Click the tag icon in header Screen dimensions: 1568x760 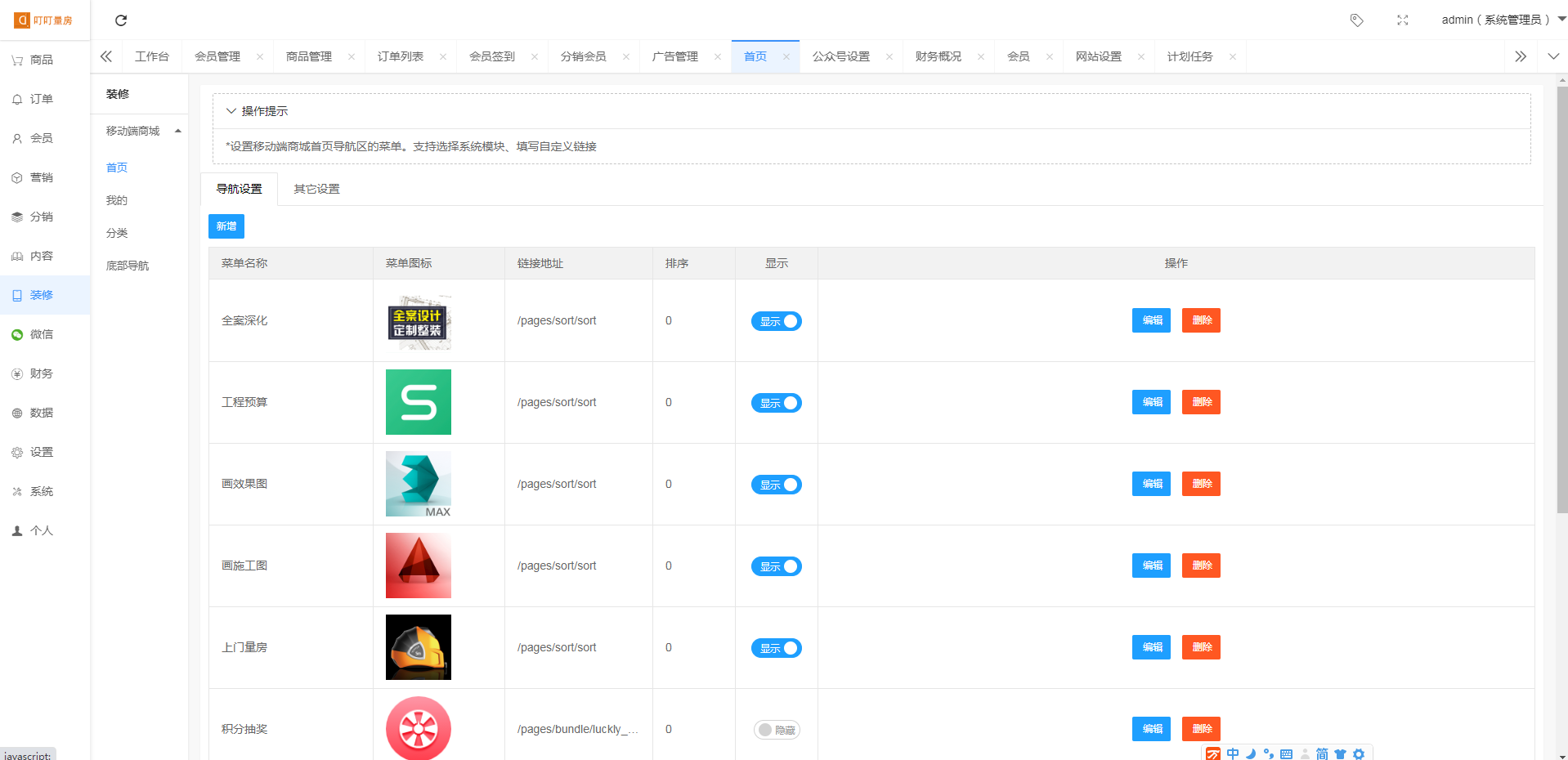pos(1356,20)
